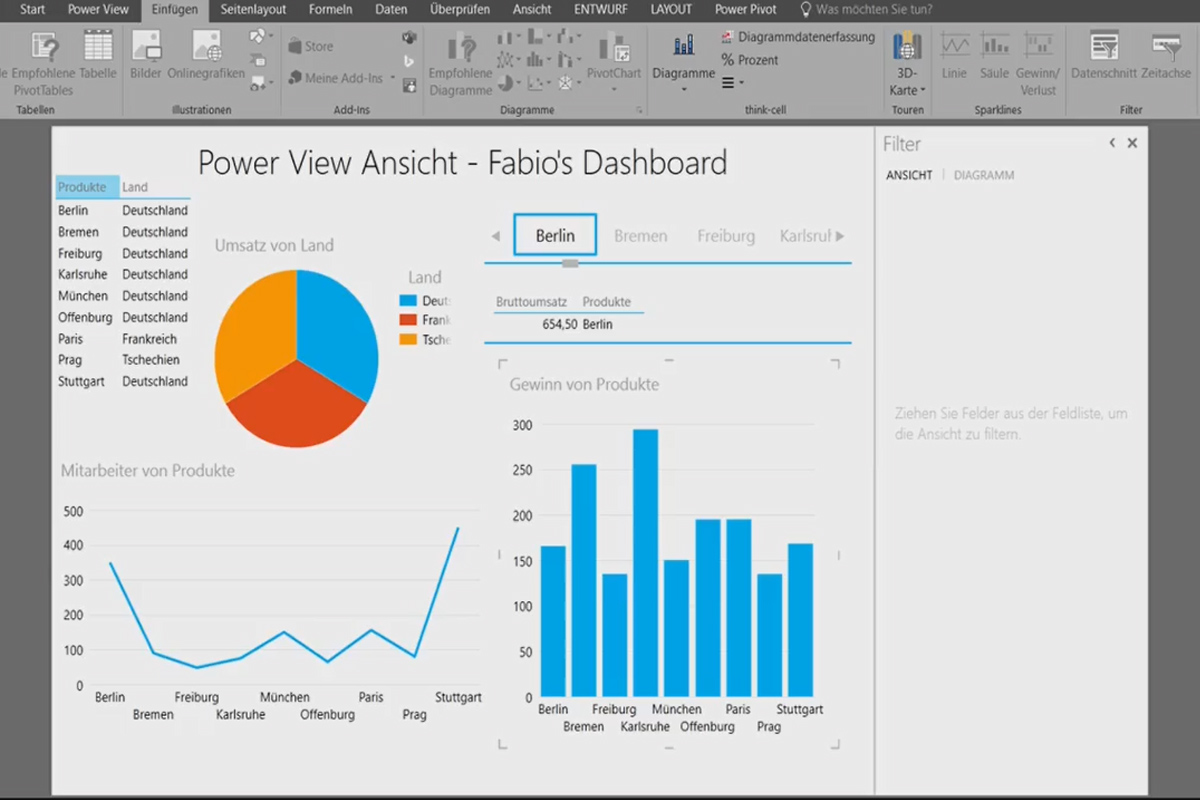Open the Formeln ribbon tab
The height and width of the screenshot is (800, 1200).
click(330, 9)
